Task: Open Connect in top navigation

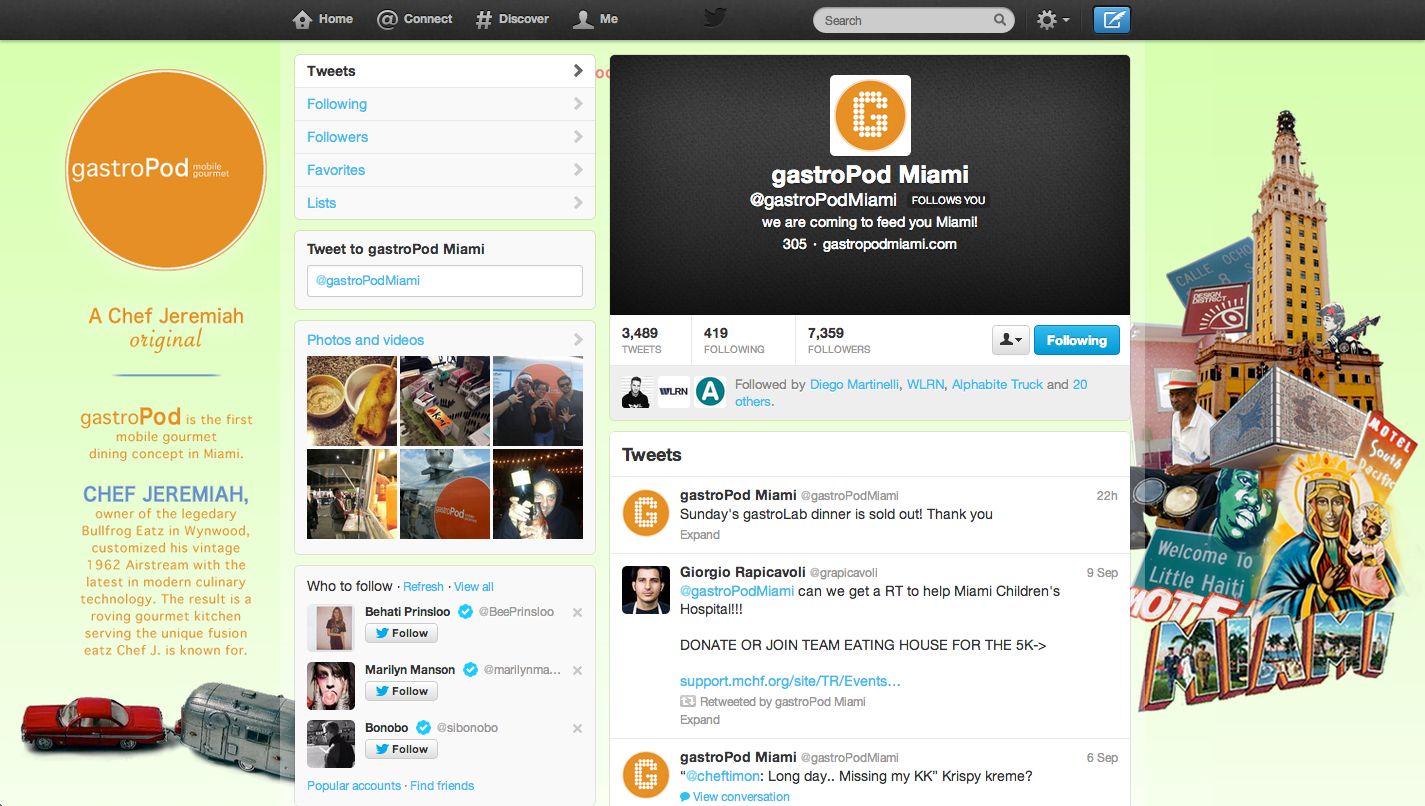Action: coord(415,19)
